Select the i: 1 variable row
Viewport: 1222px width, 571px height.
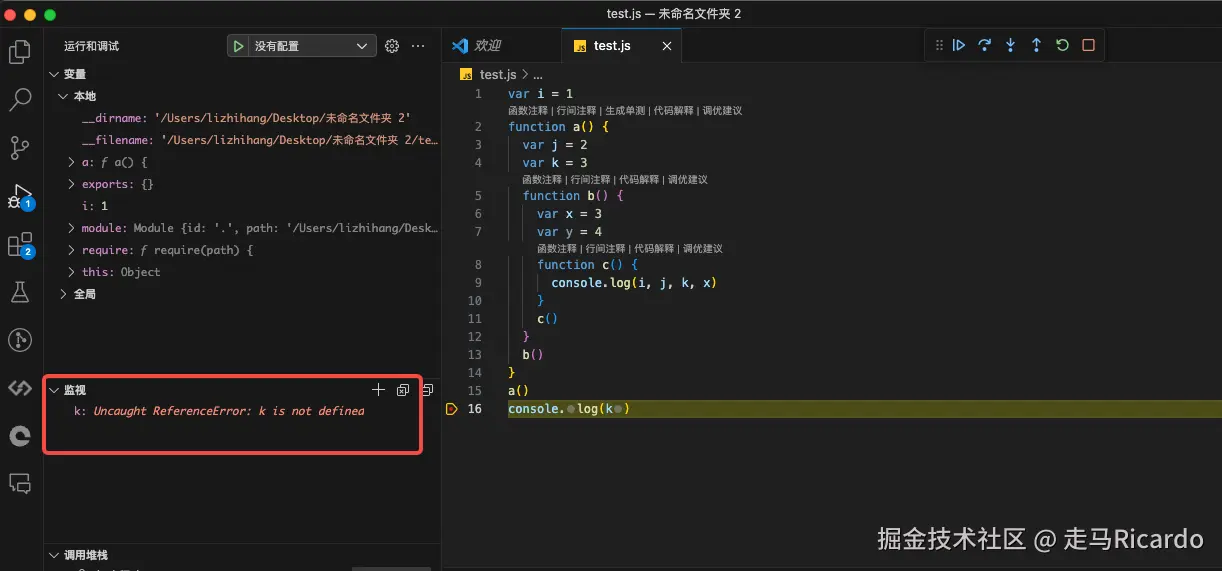point(242,206)
